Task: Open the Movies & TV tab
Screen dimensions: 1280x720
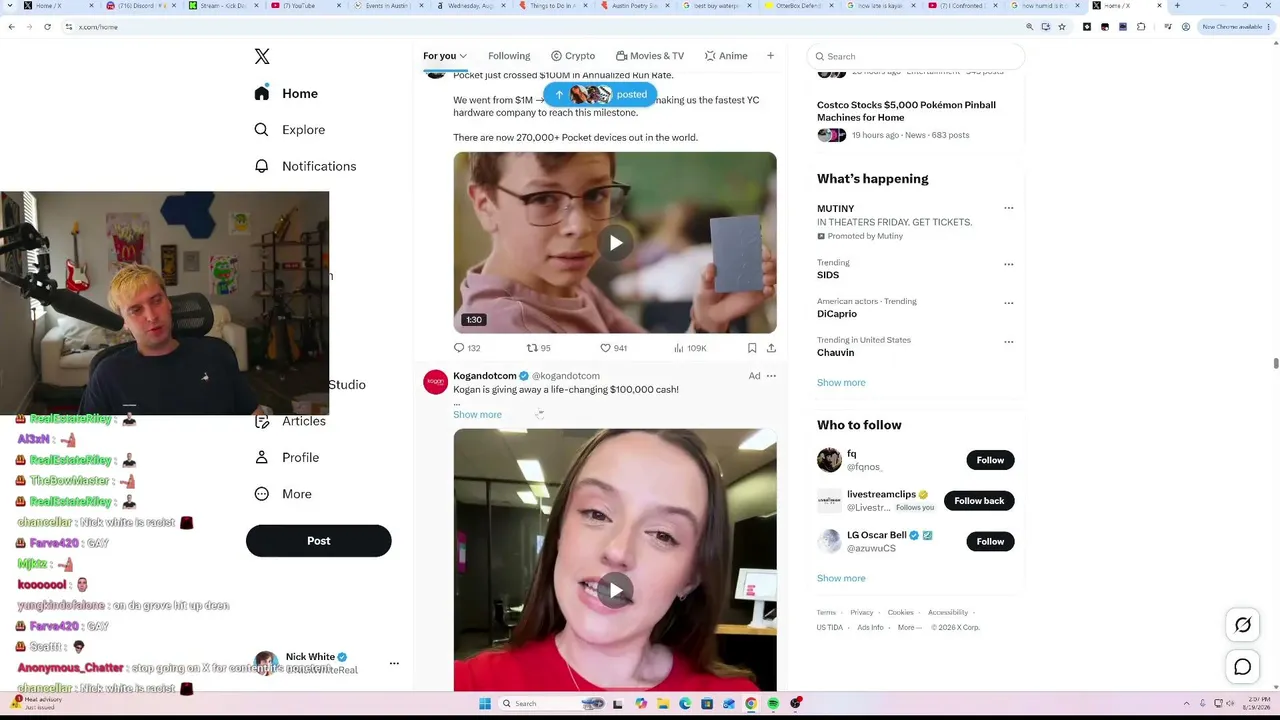Action: pos(650,56)
